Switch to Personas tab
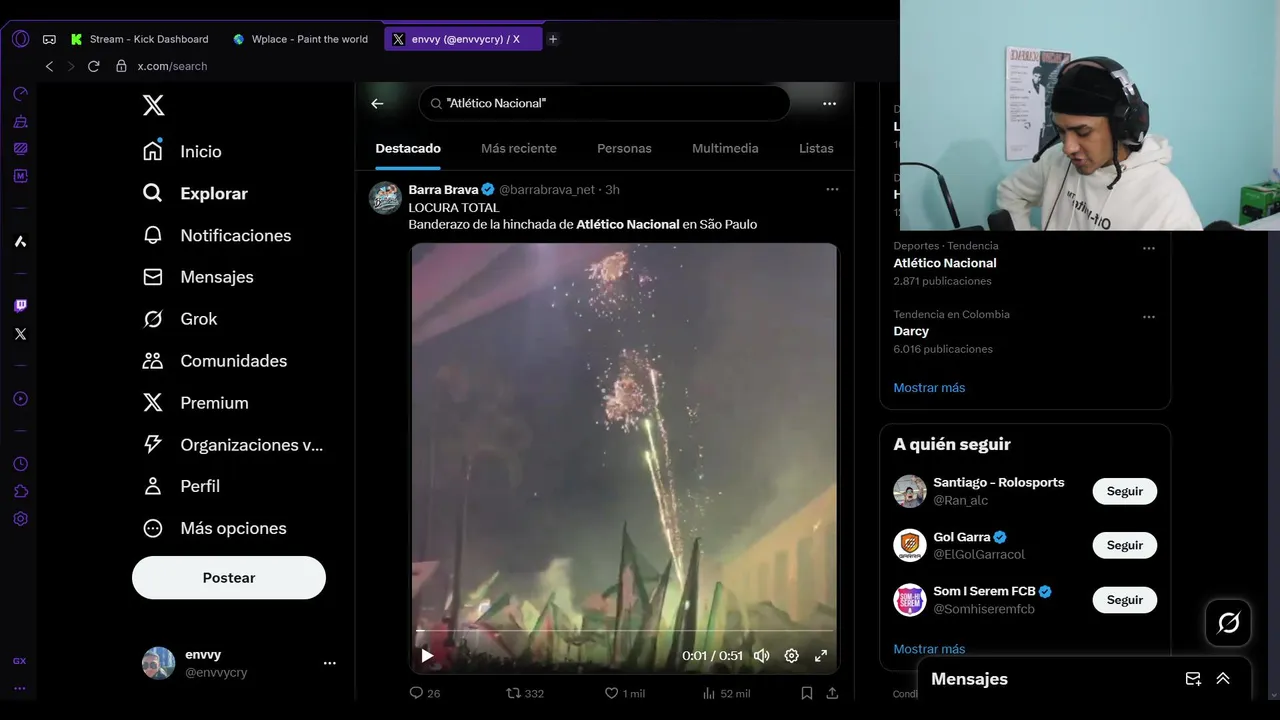The height and width of the screenshot is (720, 1280). [624, 148]
